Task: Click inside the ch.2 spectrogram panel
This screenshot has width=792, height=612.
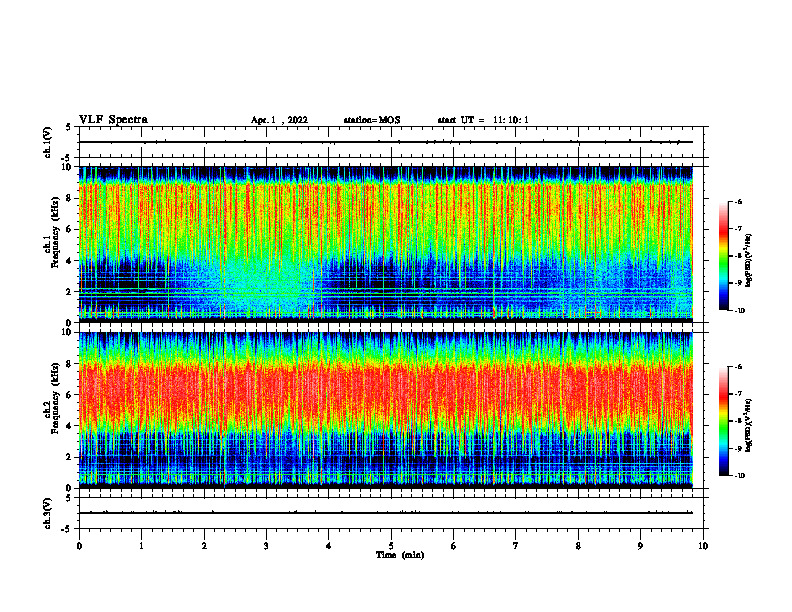Action: point(386,410)
